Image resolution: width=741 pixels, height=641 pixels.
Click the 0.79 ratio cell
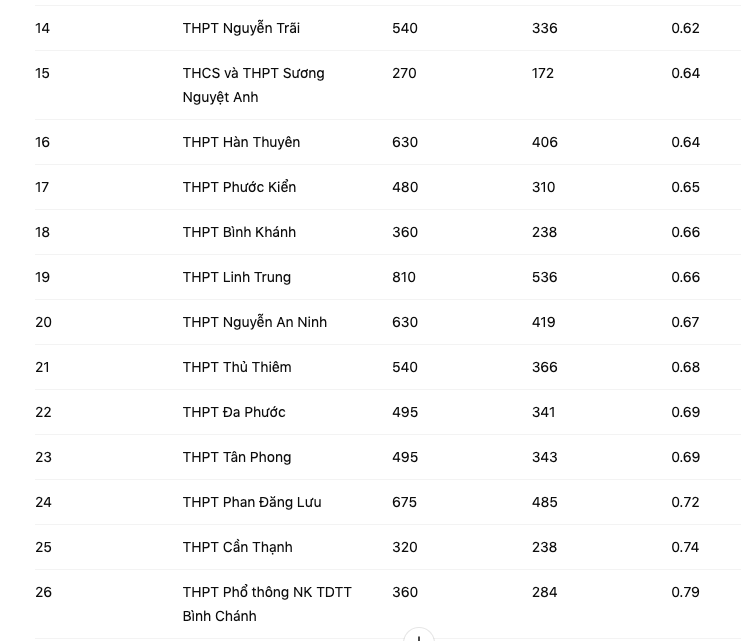pyautogui.click(x=685, y=592)
